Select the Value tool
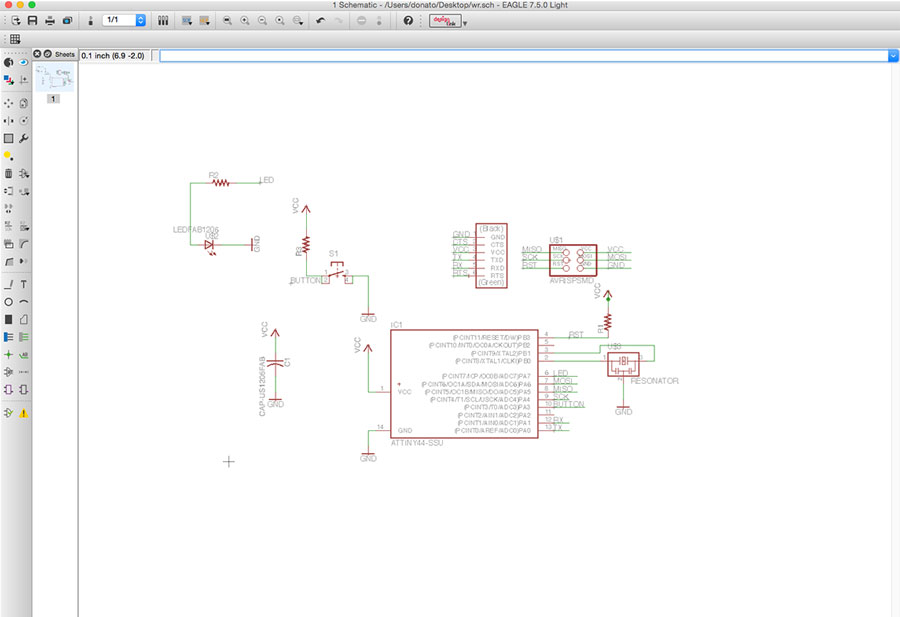This screenshot has width=900, height=617. pyautogui.click(x=24, y=226)
